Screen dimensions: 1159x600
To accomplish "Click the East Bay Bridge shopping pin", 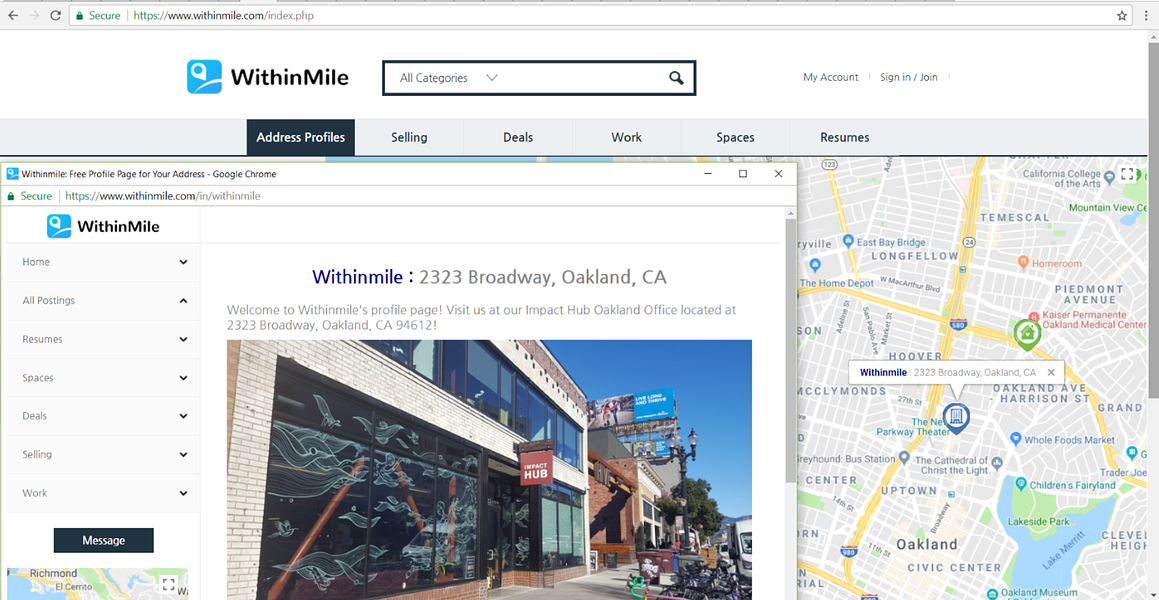I will (x=848, y=242).
